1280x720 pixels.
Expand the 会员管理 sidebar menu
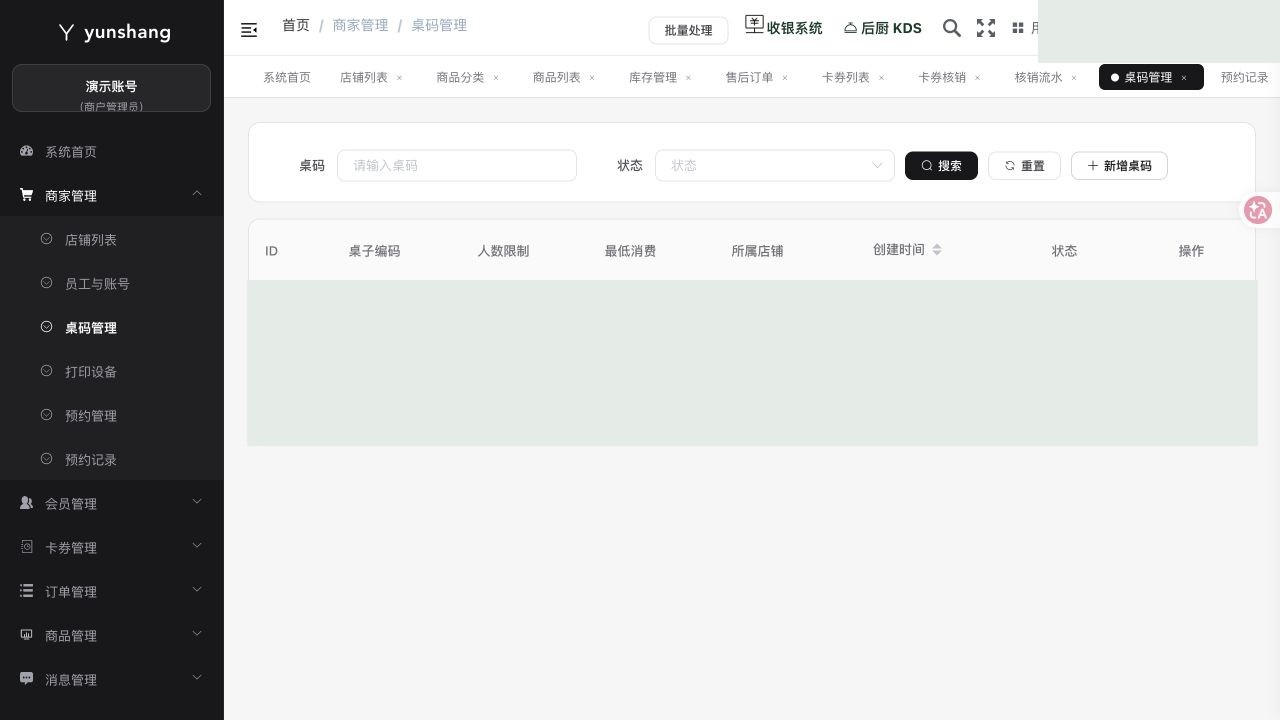pyautogui.click(x=112, y=503)
